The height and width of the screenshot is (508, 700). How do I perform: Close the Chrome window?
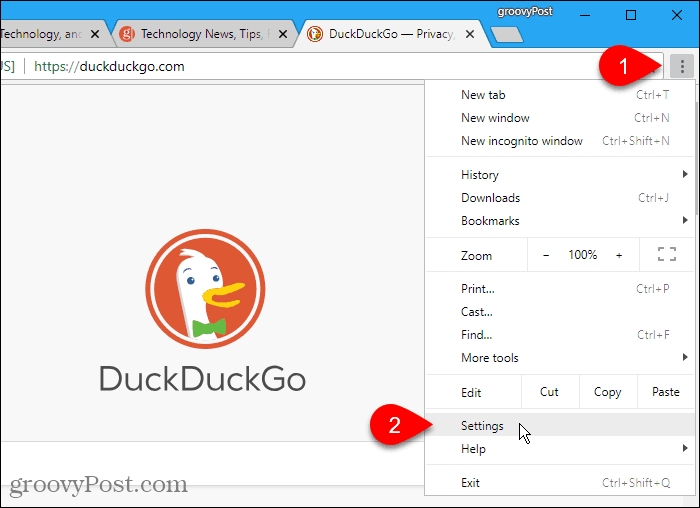[x=677, y=15]
